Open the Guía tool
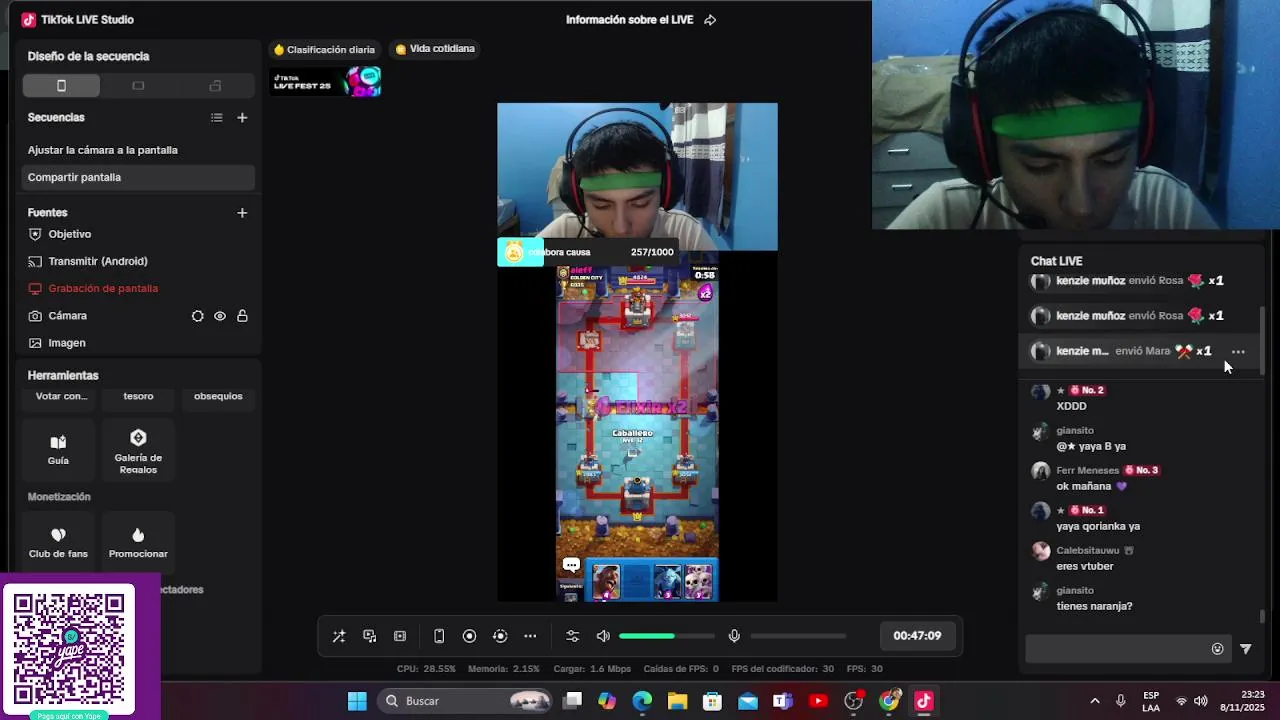Image resolution: width=1280 pixels, height=720 pixels. tap(58, 450)
